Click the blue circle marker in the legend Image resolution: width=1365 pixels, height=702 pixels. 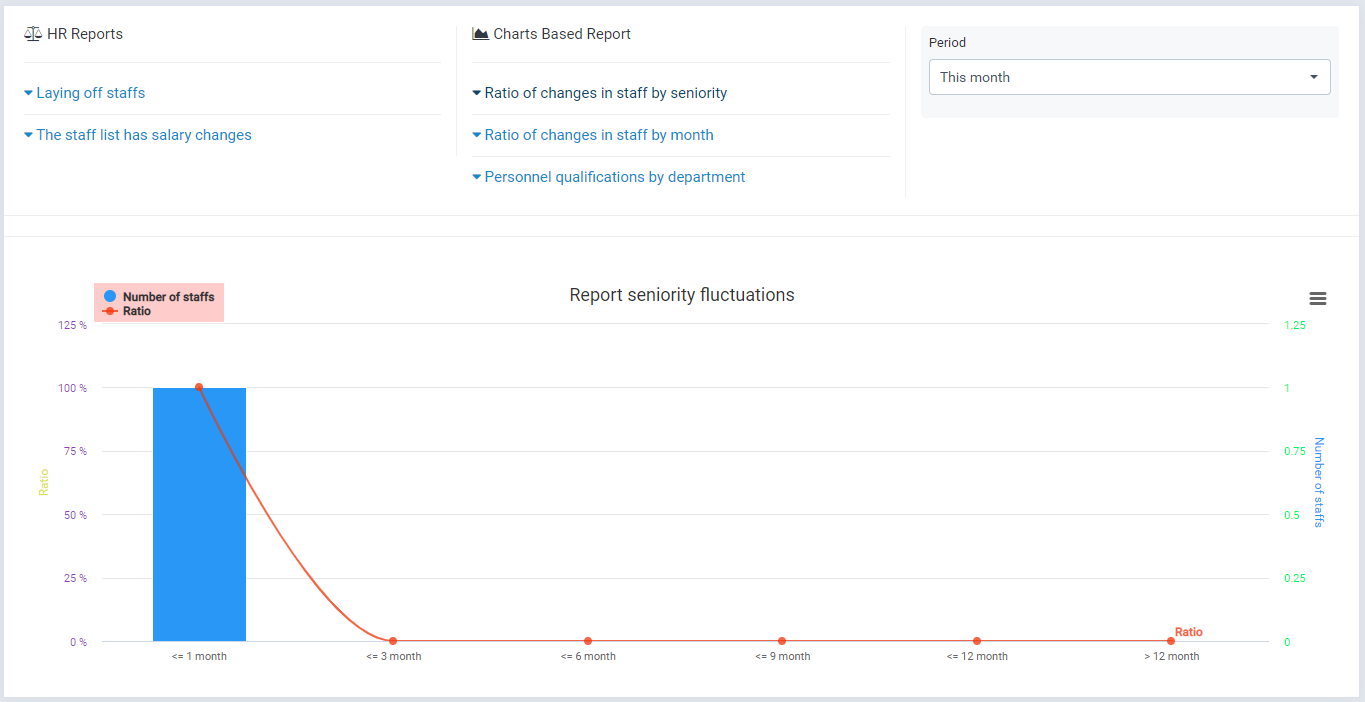(x=109, y=295)
